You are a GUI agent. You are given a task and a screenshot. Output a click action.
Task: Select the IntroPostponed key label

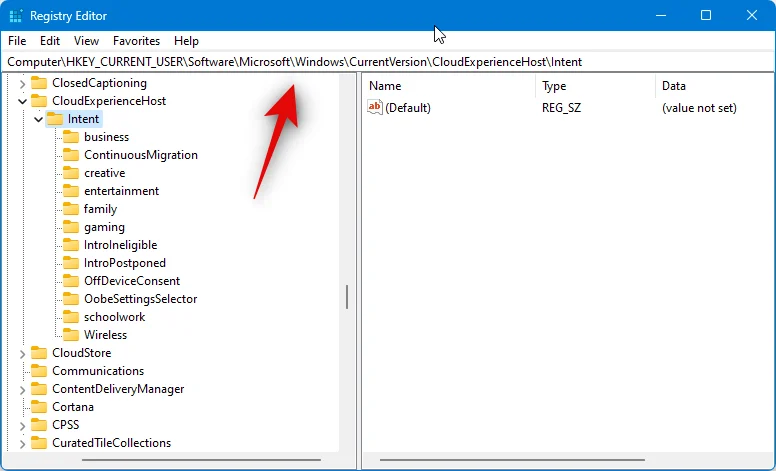coord(125,263)
